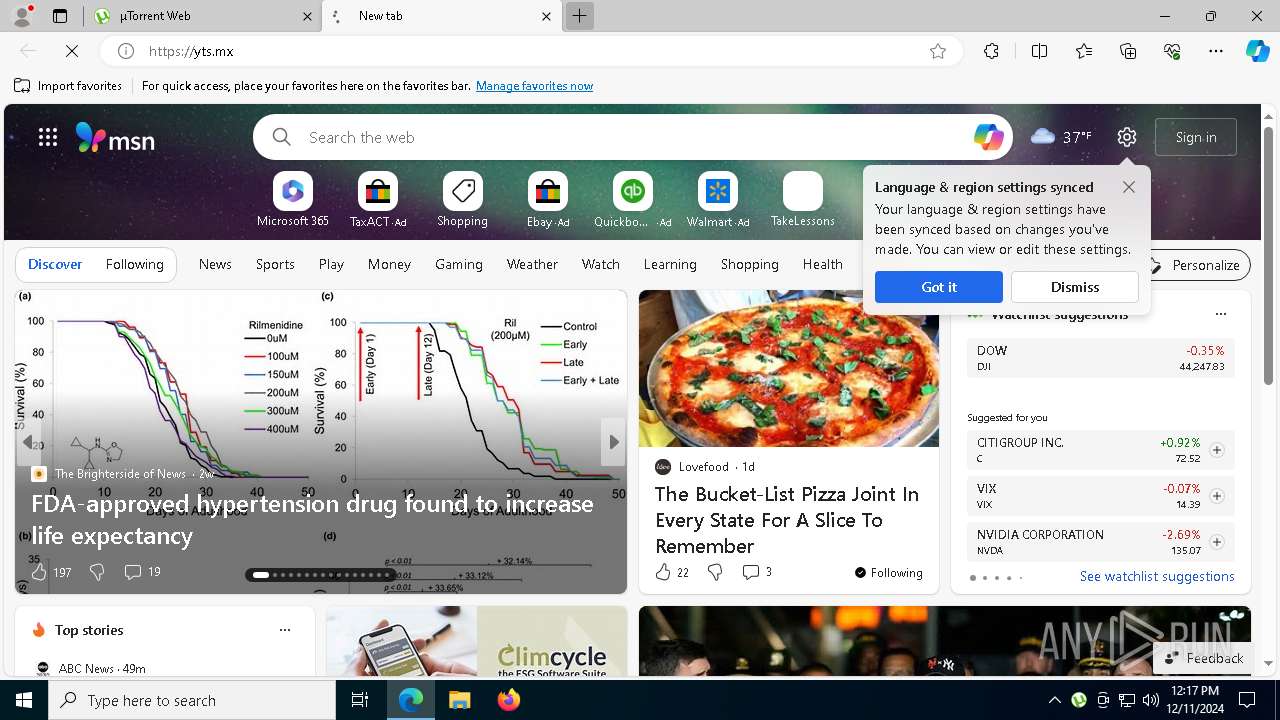Open browser Extensions menu
The width and height of the screenshot is (1280, 720).
(x=991, y=51)
